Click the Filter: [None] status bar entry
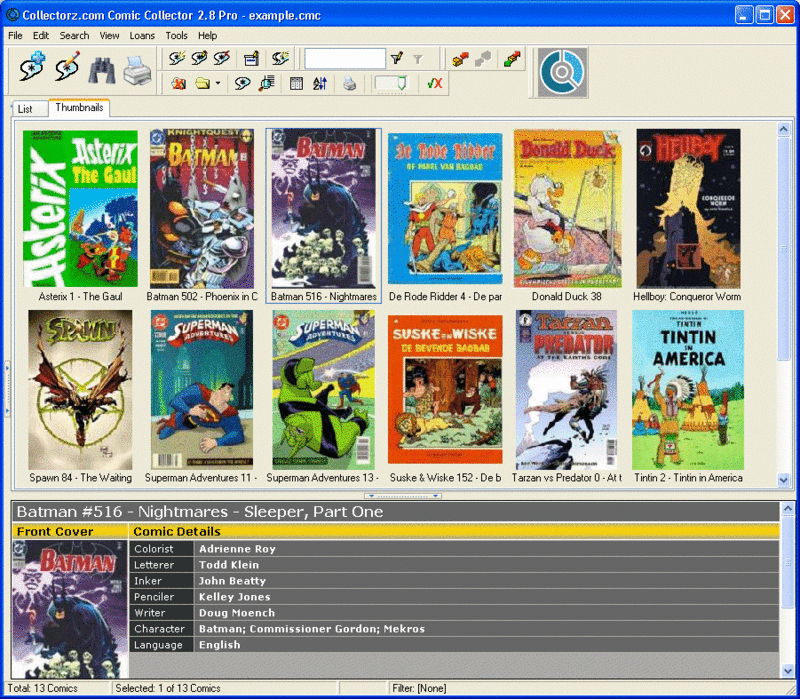800x699 pixels. click(x=419, y=688)
